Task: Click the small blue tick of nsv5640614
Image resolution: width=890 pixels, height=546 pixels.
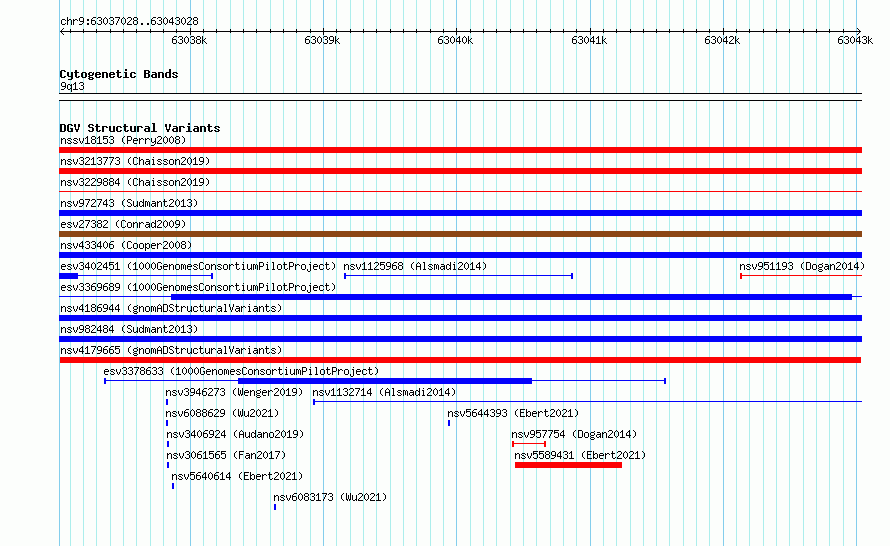Action: click(x=173, y=486)
